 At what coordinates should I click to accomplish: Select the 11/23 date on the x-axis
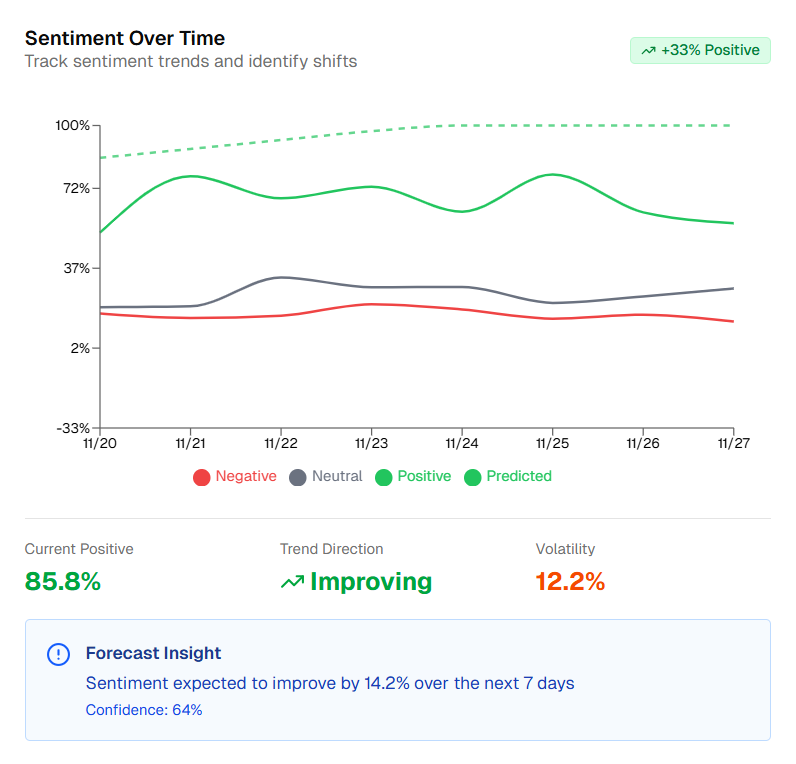(371, 441)
